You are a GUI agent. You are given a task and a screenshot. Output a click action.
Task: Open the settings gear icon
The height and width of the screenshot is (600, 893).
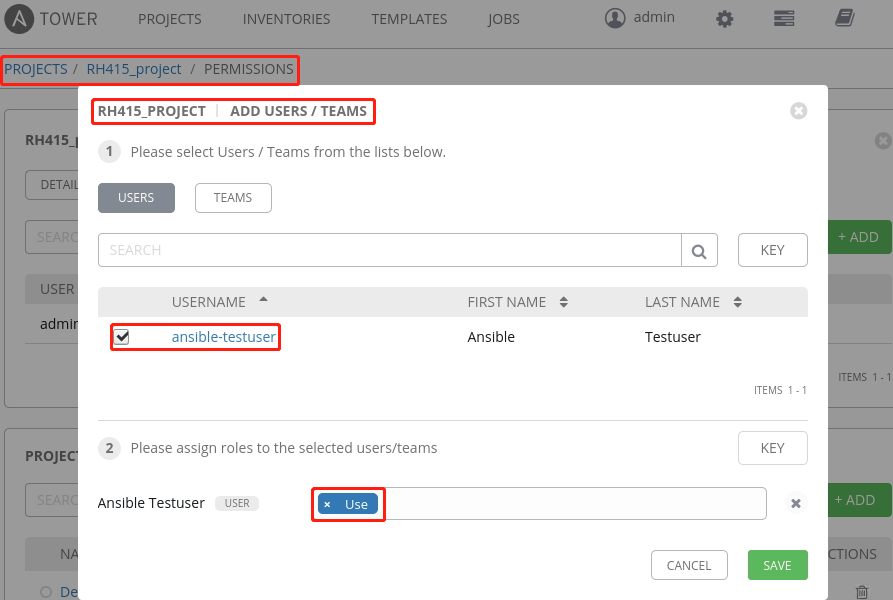pyautogui.click(x=725, y=19)
